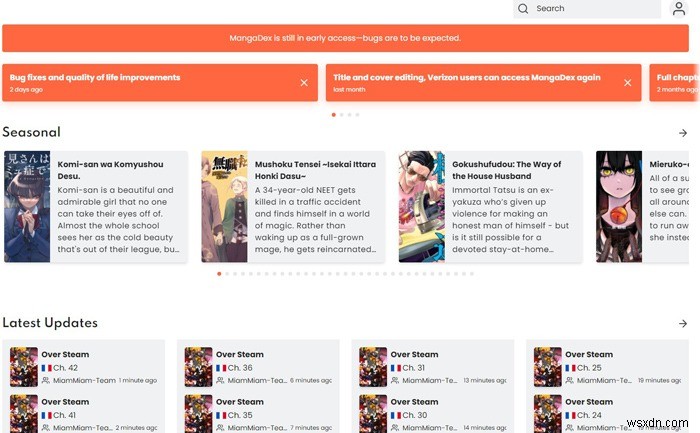Open Over Steam Ch. 24 entry
Viewport: 700px width, 433px height.
point(607,413)
